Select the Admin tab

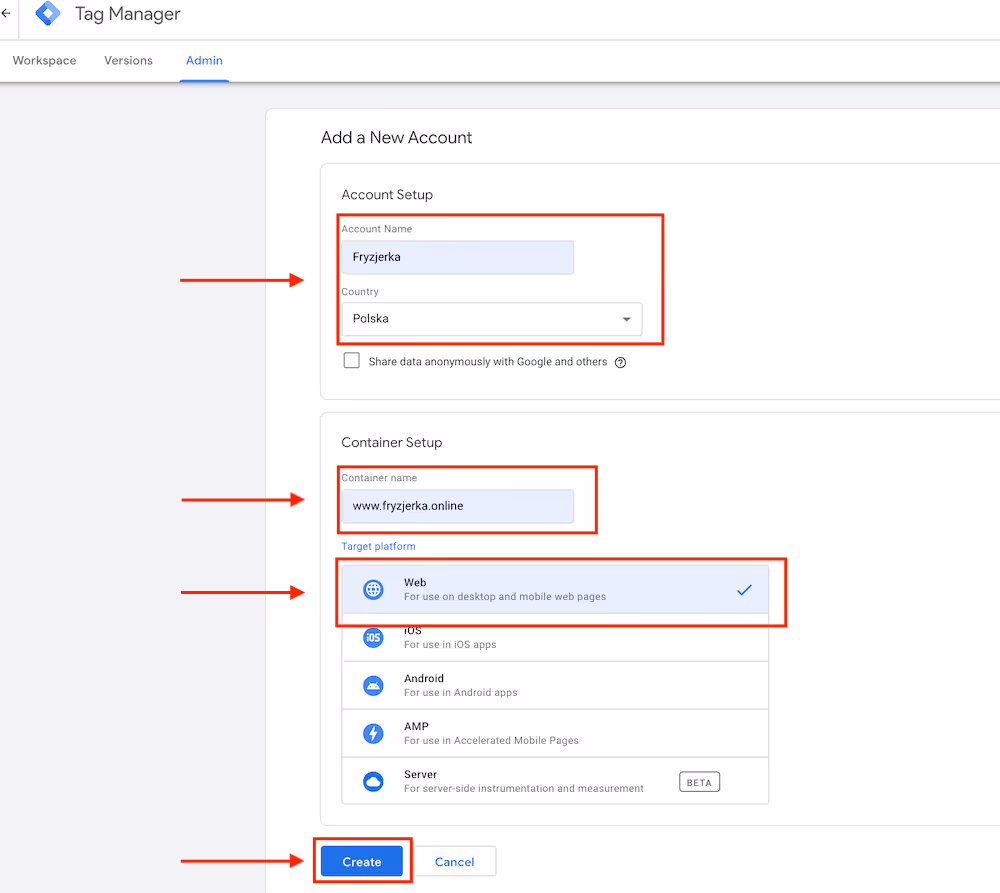click(204, 61)
